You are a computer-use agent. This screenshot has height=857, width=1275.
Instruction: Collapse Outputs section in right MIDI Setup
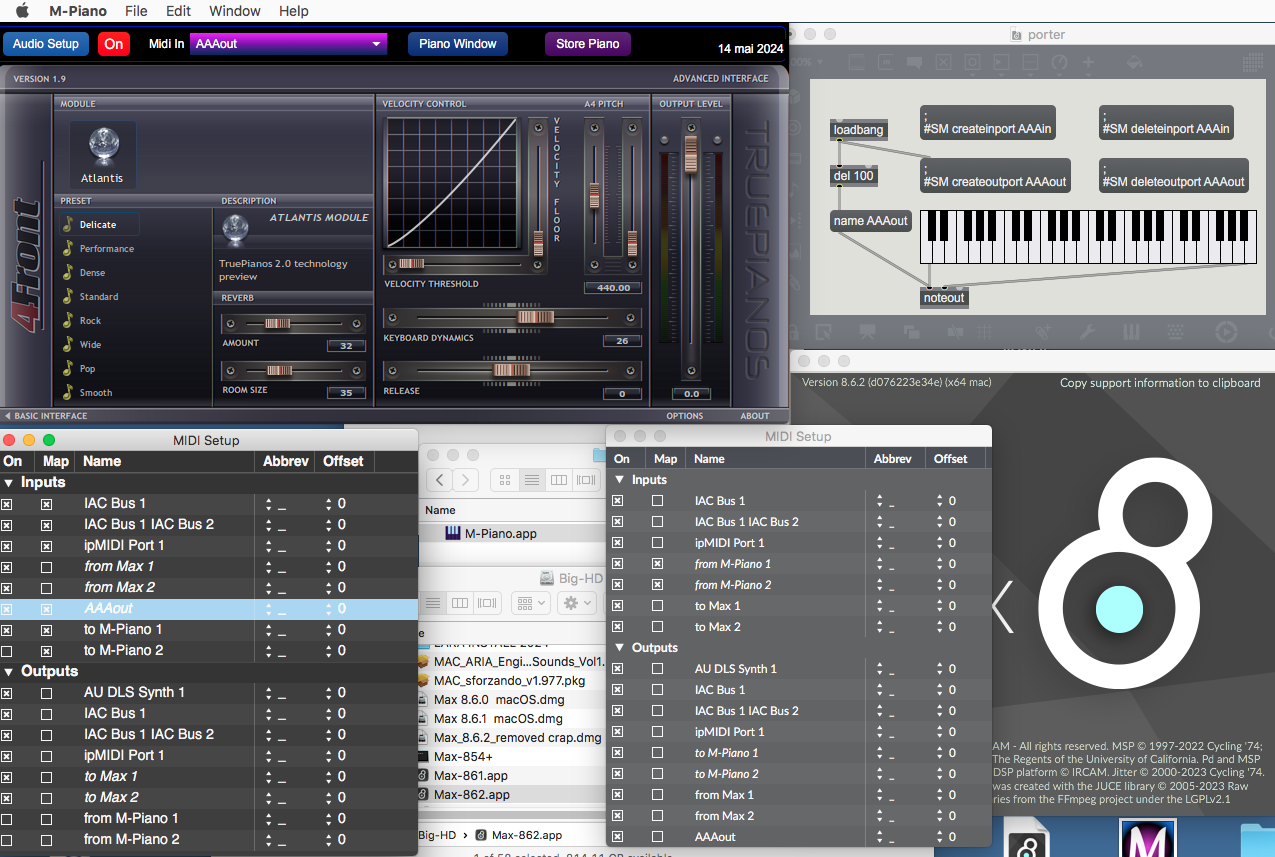click(620, 648)
